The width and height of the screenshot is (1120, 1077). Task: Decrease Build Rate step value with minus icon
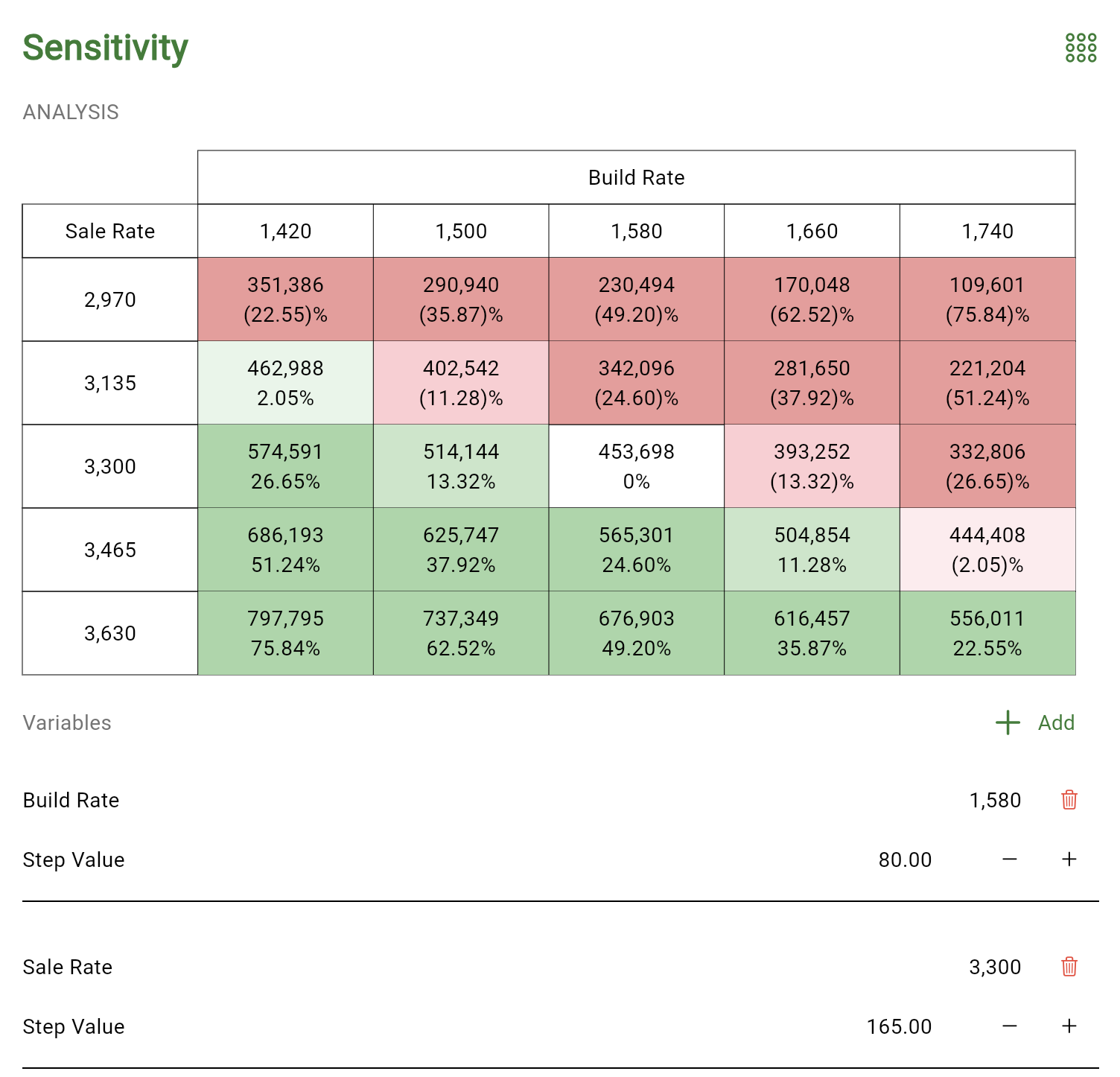[x=1009, y=860]
